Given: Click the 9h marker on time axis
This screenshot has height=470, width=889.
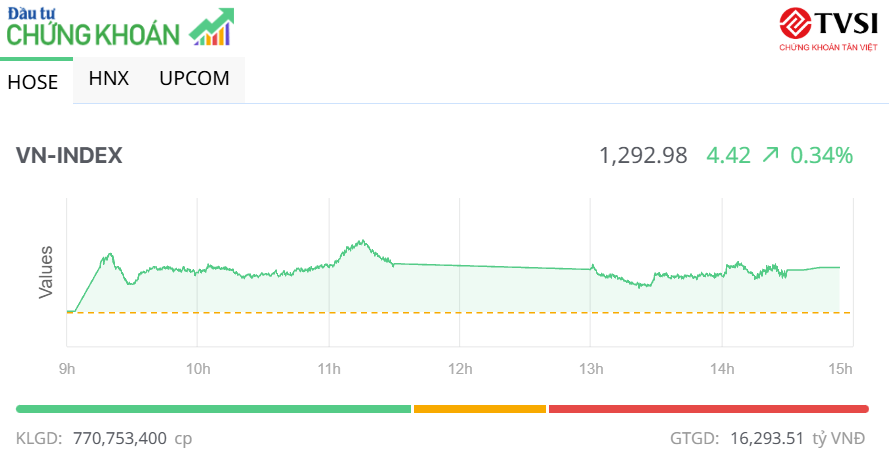Looking at the screenshot, I should 67,369.
